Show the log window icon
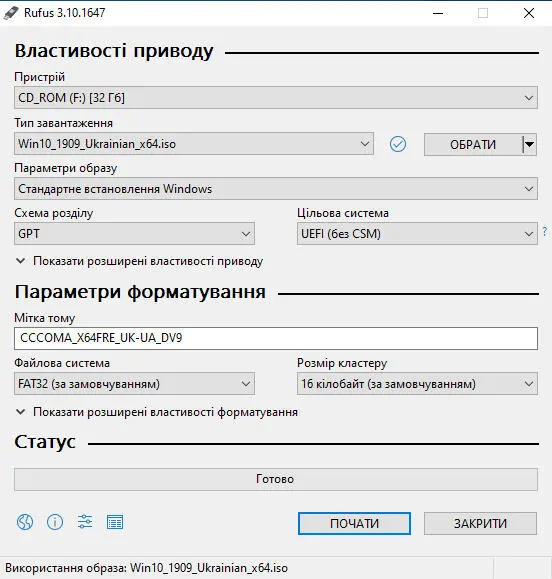 [x=115, y=522]
